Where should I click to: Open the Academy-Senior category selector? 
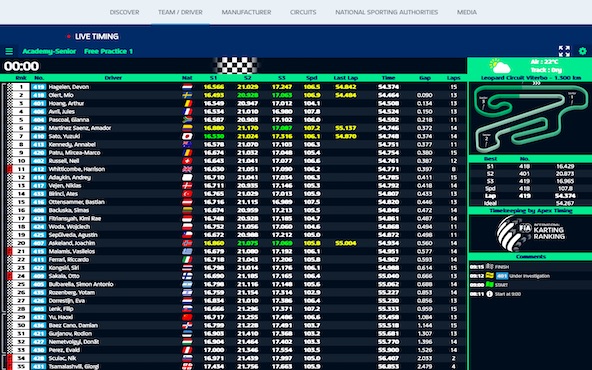[49, 51]
